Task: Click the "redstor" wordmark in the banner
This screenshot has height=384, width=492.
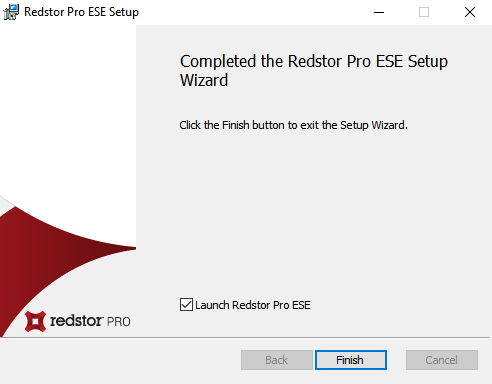Action: pos(76,321)
